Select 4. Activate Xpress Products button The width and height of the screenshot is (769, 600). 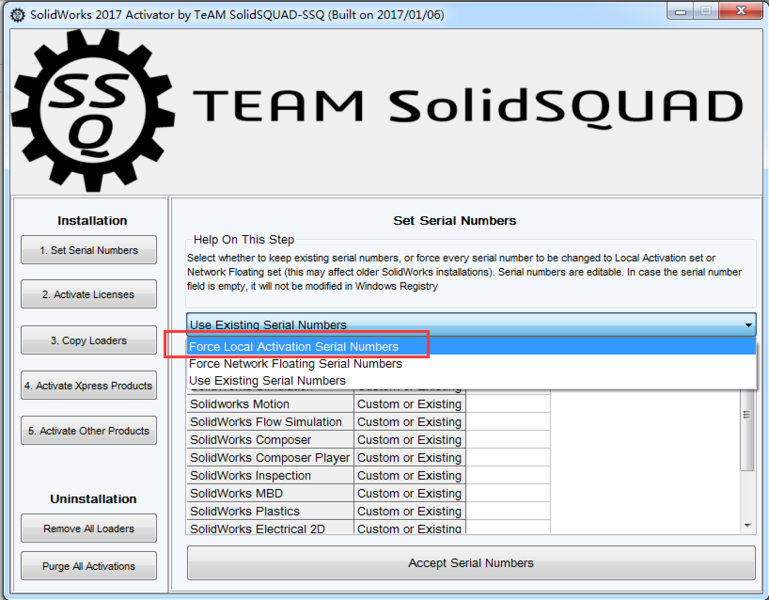point(89,385)
